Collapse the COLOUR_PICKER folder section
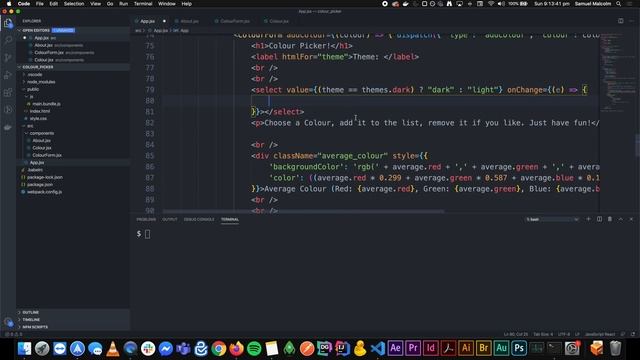This screenshot has width=640, height=360. 38,67
